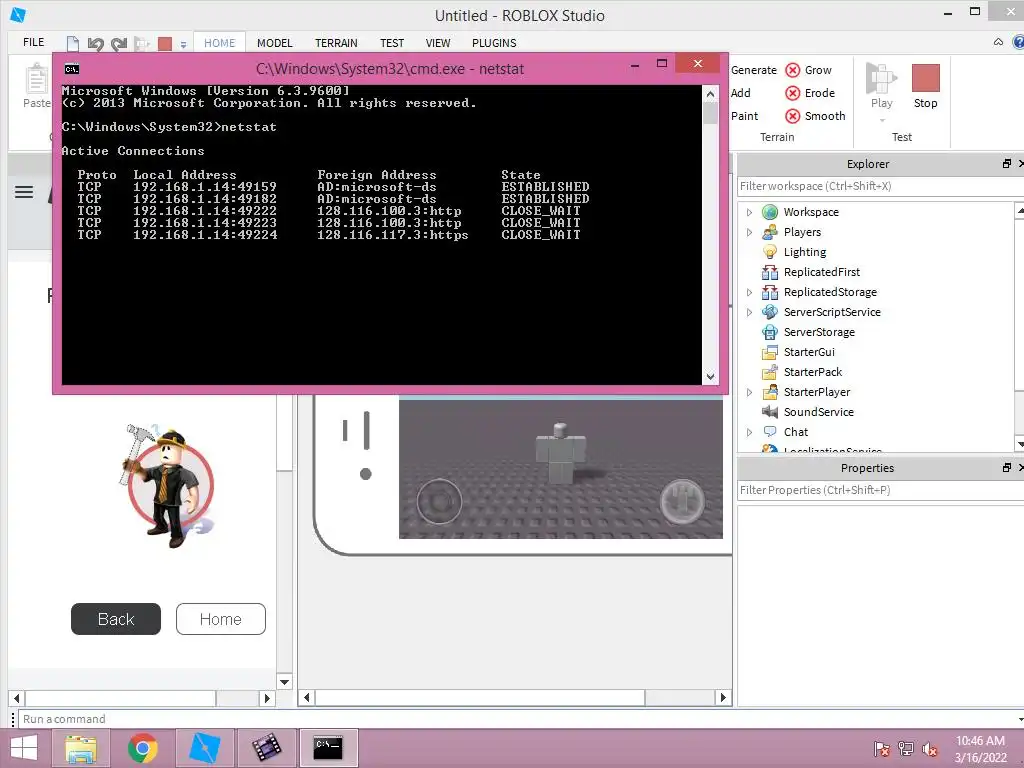Click the New file icon in quick access toolbar
Image resolution: width=1024 pixels, height=768 pixels.
(x=72, y=44)
